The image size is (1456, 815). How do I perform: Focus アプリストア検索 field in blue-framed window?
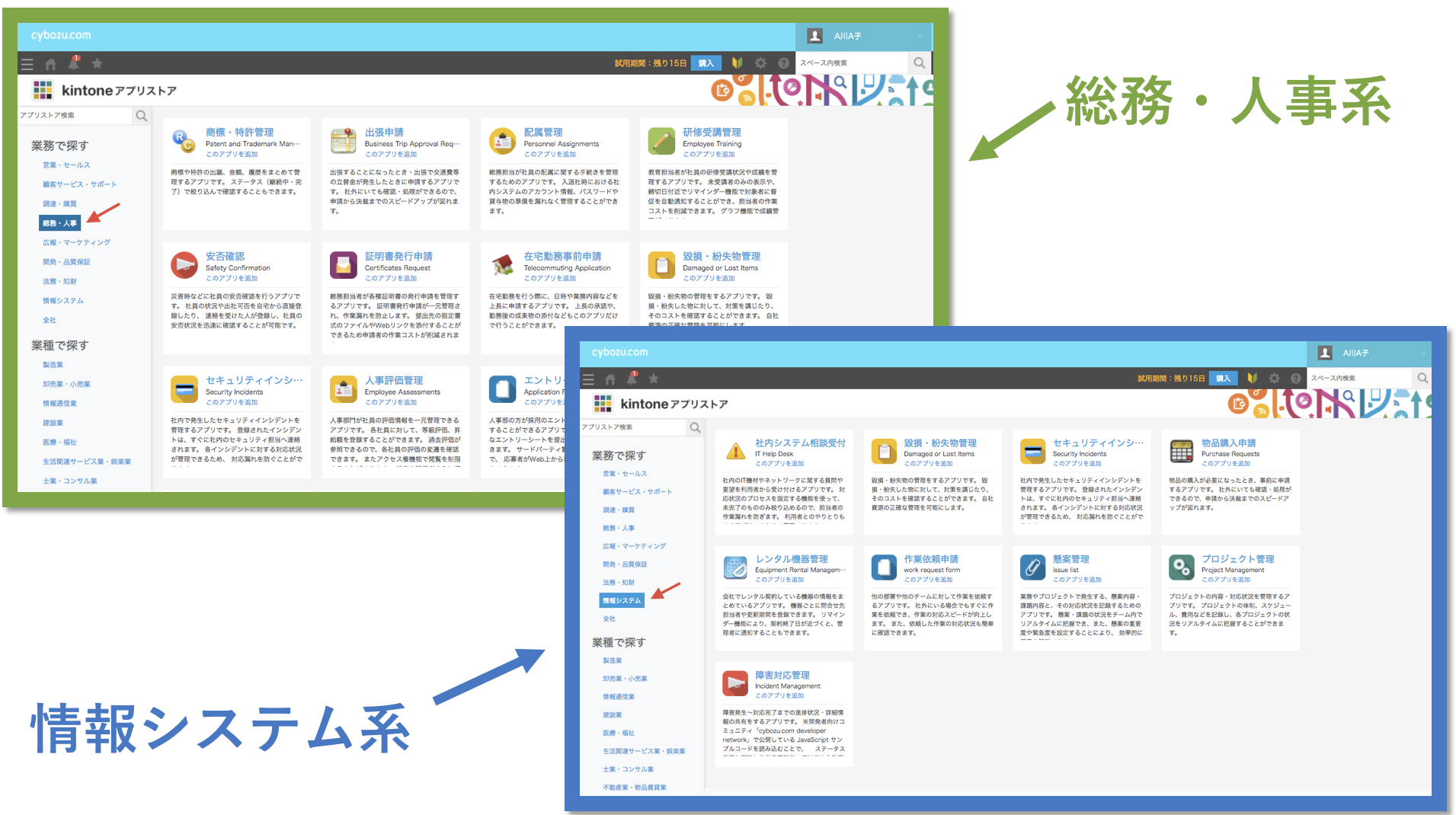[633, 427]
